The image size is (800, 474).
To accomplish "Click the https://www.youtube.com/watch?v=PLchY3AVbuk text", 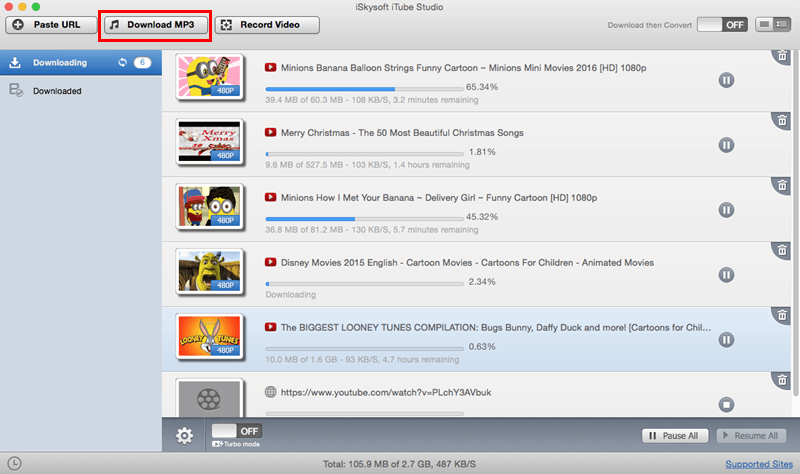I will 386,392.
